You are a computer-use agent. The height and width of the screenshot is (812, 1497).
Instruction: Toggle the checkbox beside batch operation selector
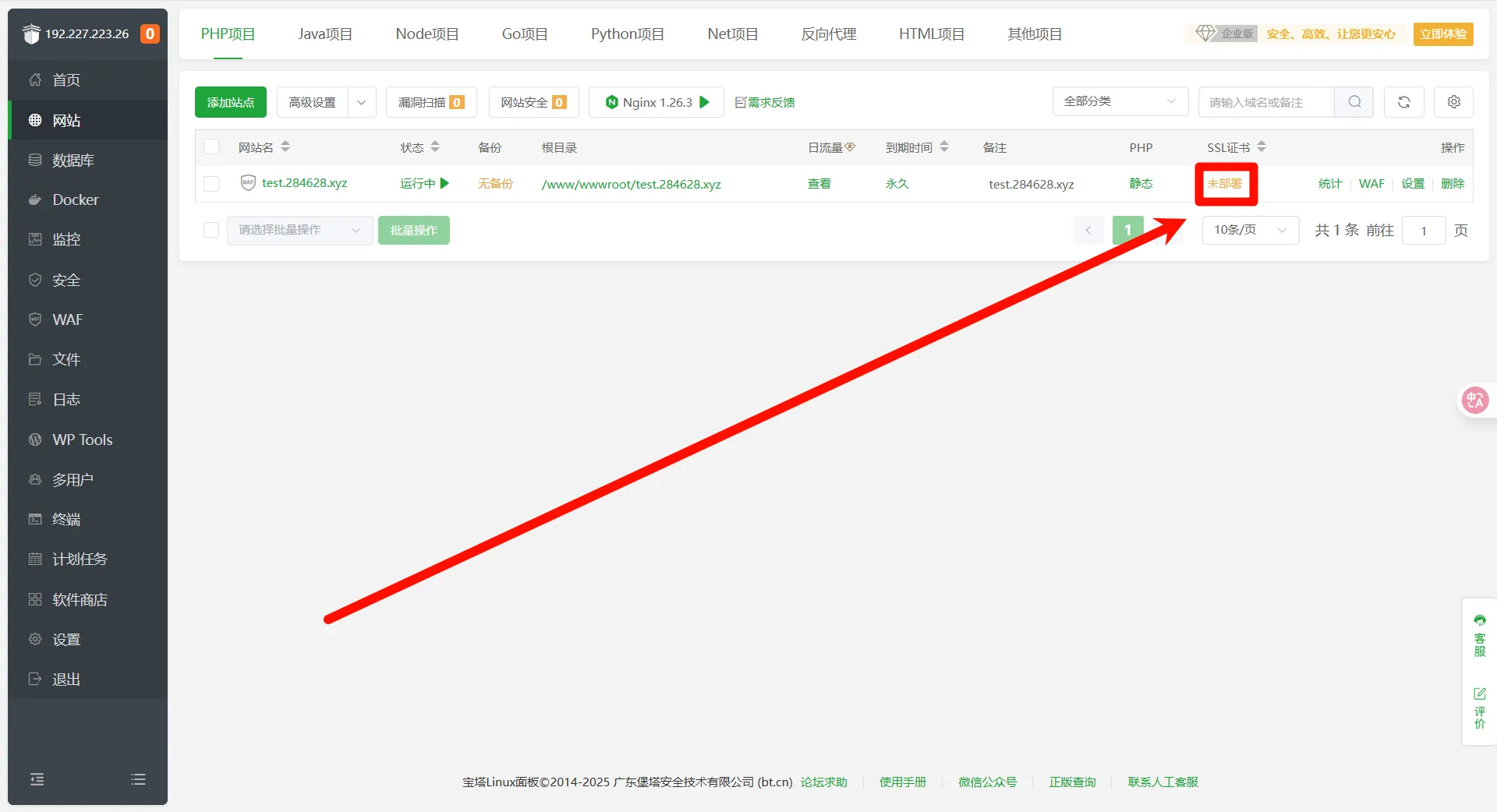211,230
